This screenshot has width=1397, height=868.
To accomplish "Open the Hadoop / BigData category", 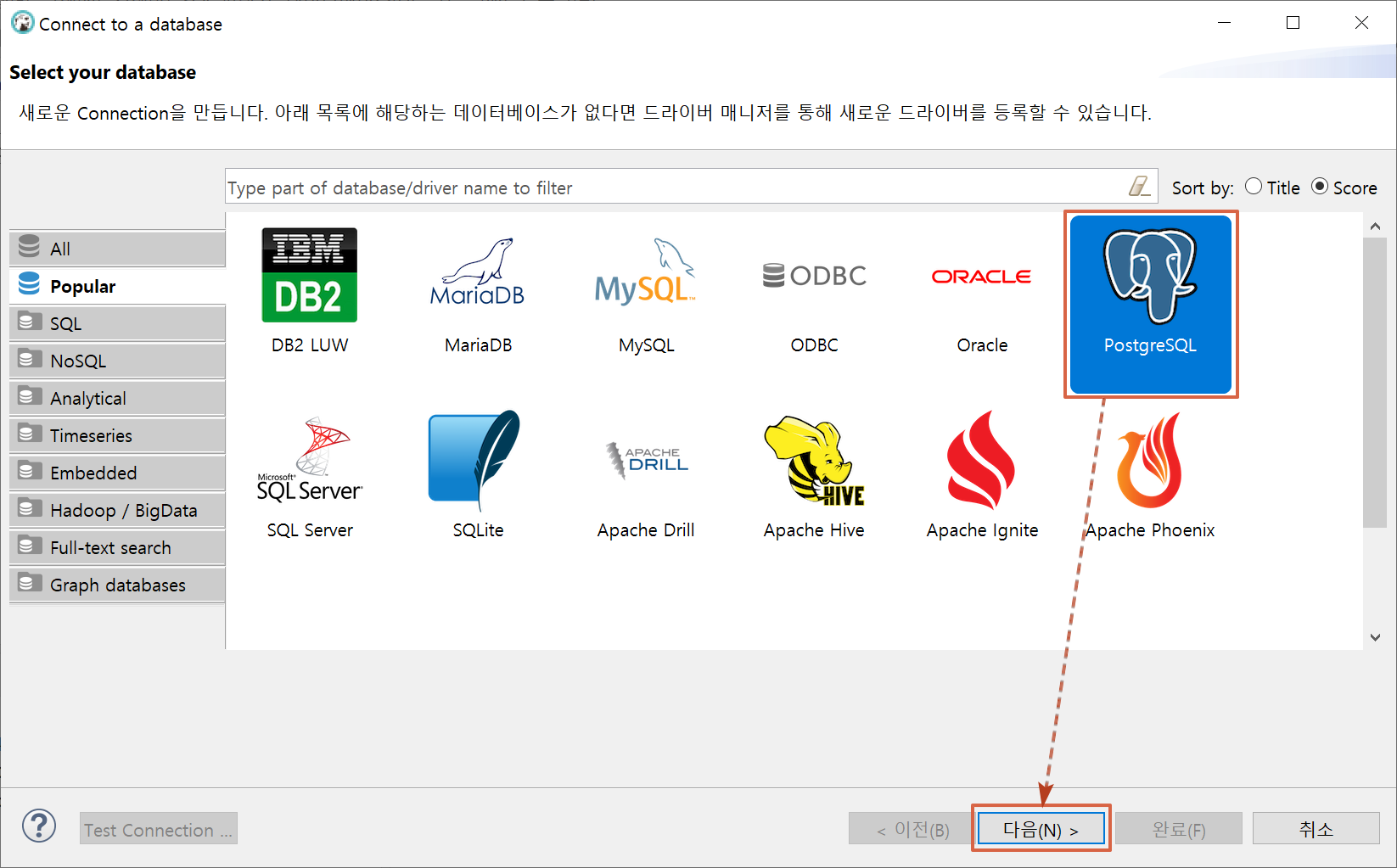I will 117,510.
